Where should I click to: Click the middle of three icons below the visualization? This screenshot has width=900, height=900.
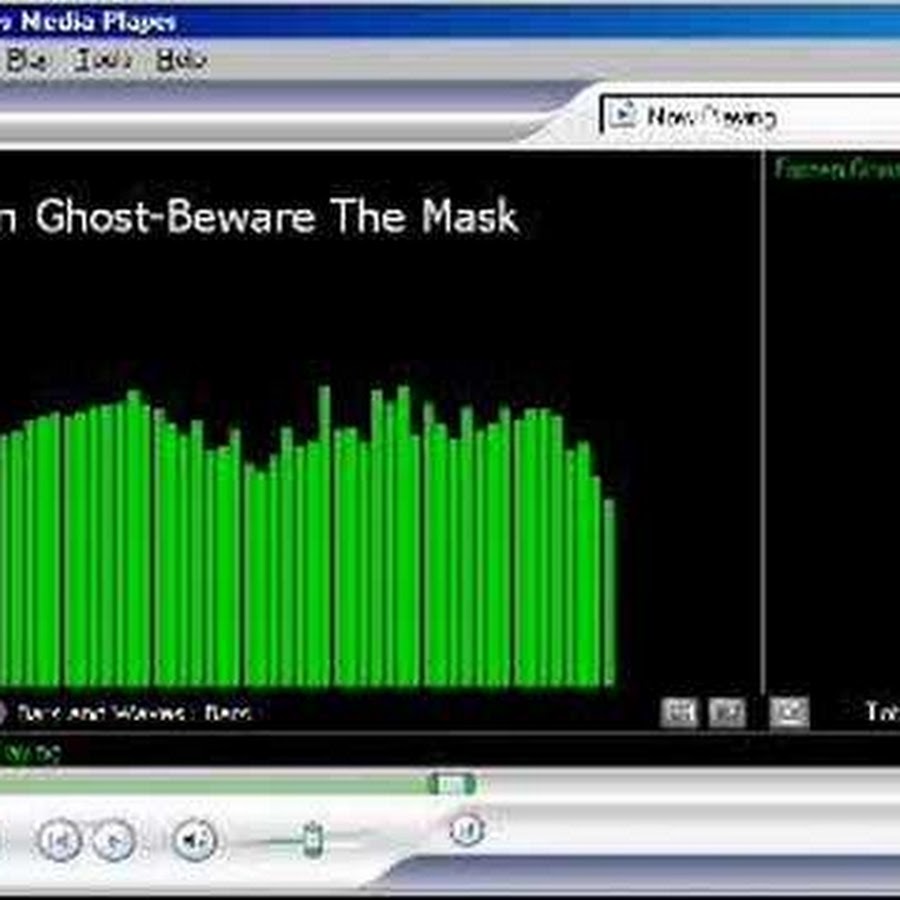click(x=727, y=713)
